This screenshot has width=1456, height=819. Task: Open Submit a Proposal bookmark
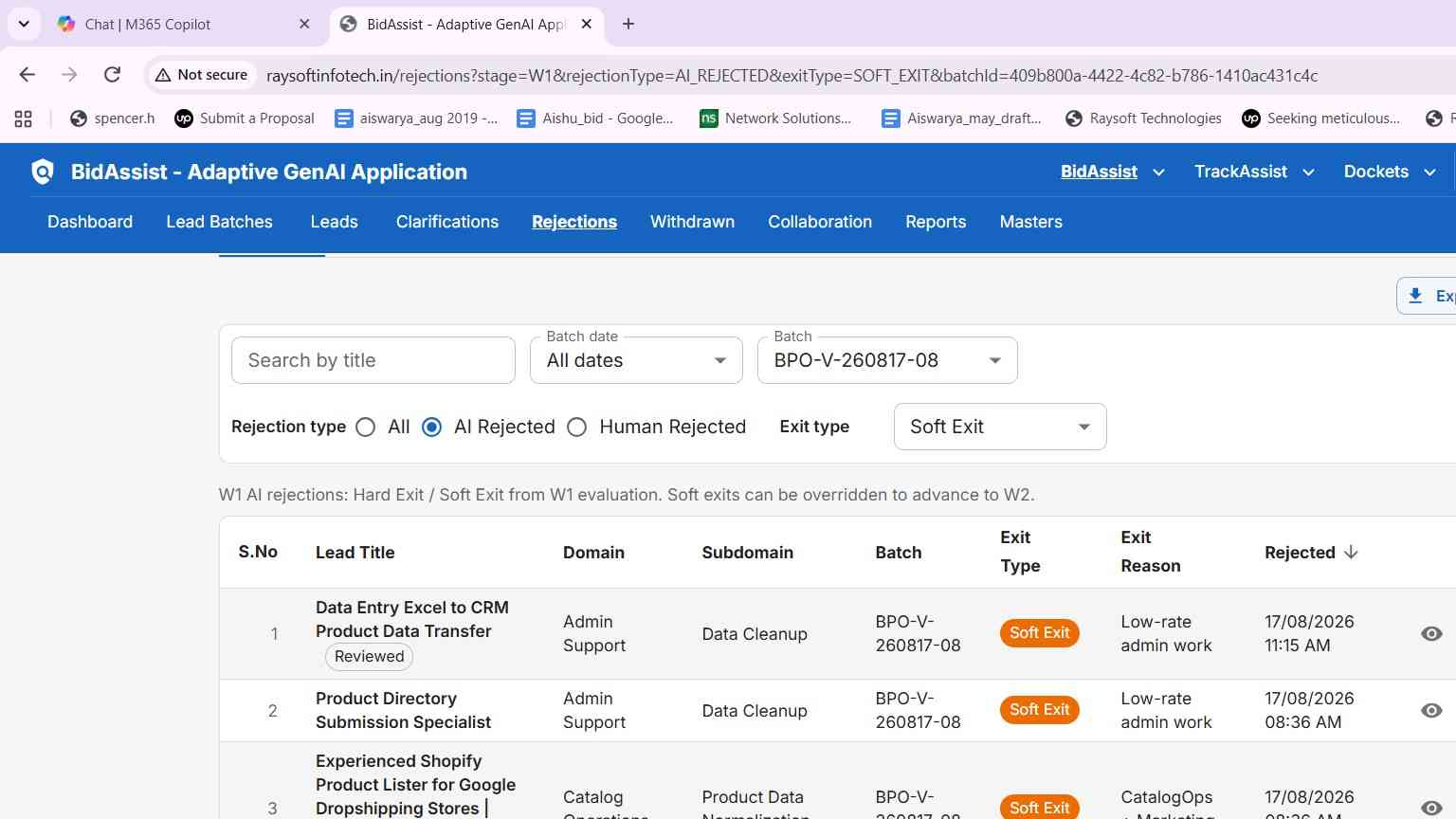(245, 118)
